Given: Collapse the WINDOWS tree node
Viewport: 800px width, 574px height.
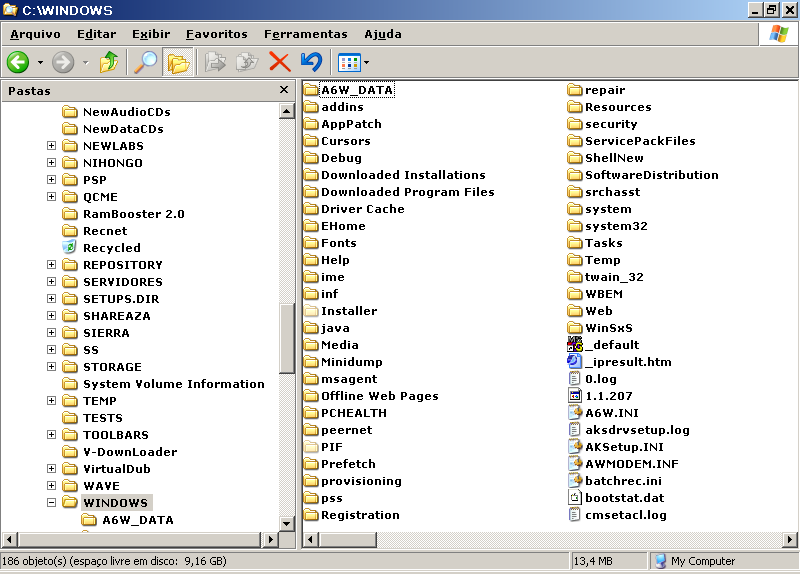Looking at the screenshot, I should 51,503.
